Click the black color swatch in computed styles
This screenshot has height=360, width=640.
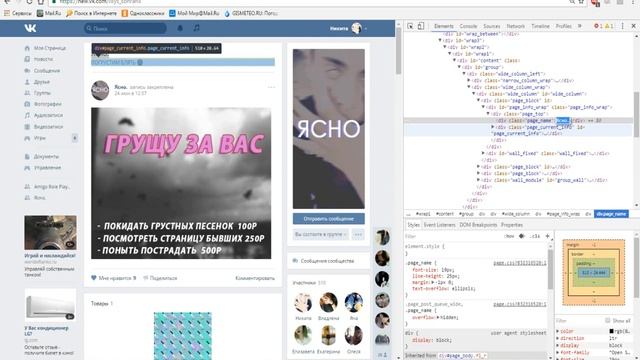click(611, 331)
